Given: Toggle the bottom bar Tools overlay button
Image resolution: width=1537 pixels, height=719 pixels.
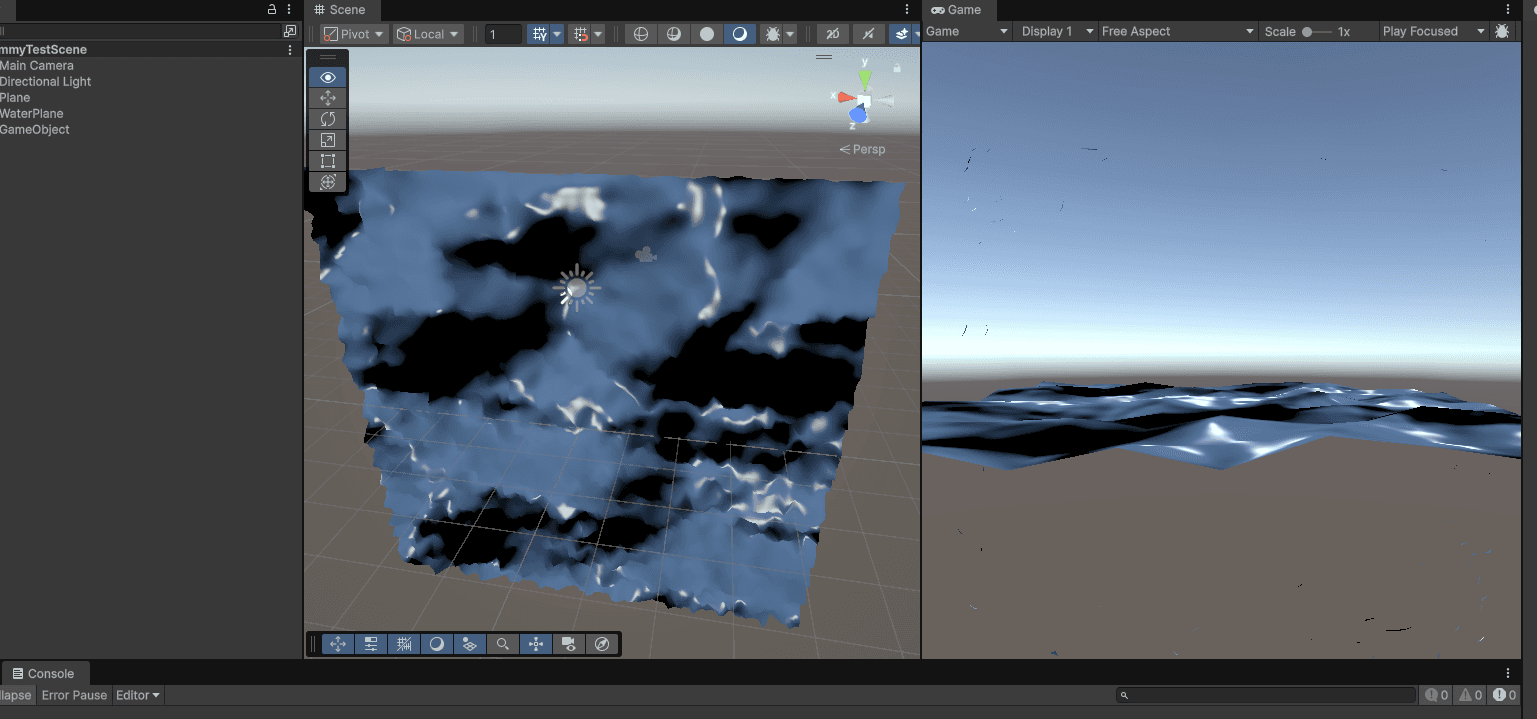Looking at the screenshot, I should point(338,644).
